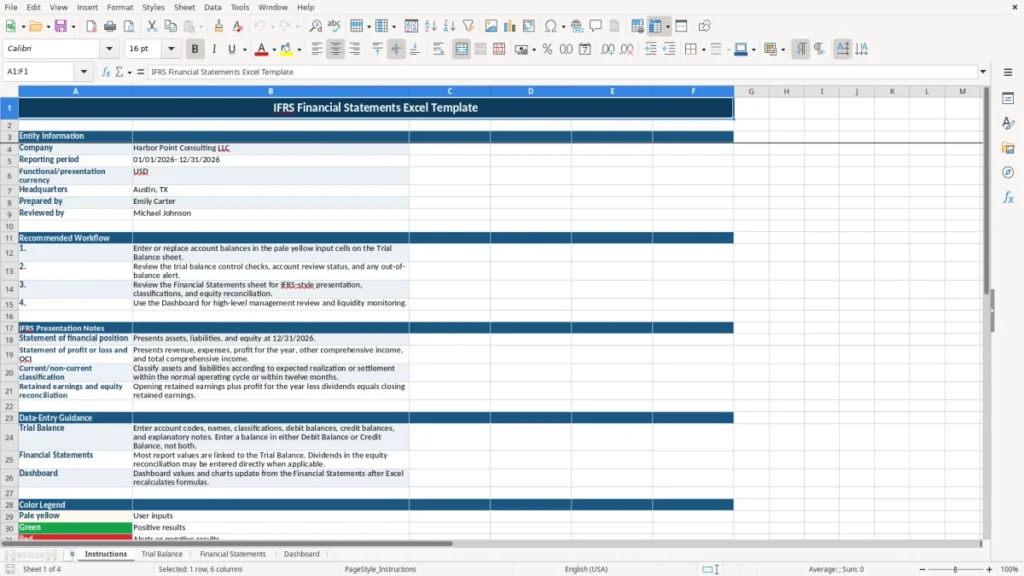Open the Draw Functions shapes icon
Image resolution: width=1024 pixels, height=576 pixels.
704,26
